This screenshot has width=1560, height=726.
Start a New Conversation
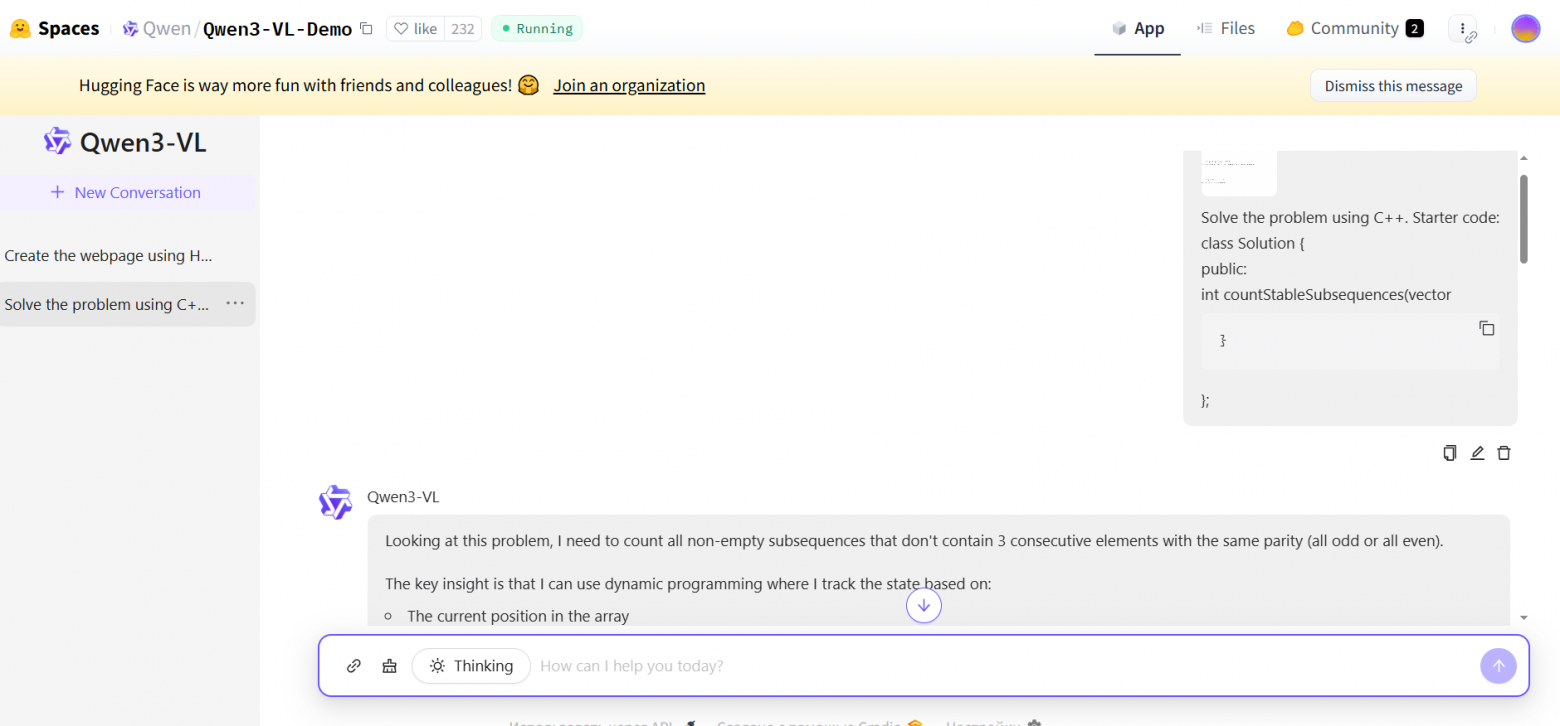127,193
